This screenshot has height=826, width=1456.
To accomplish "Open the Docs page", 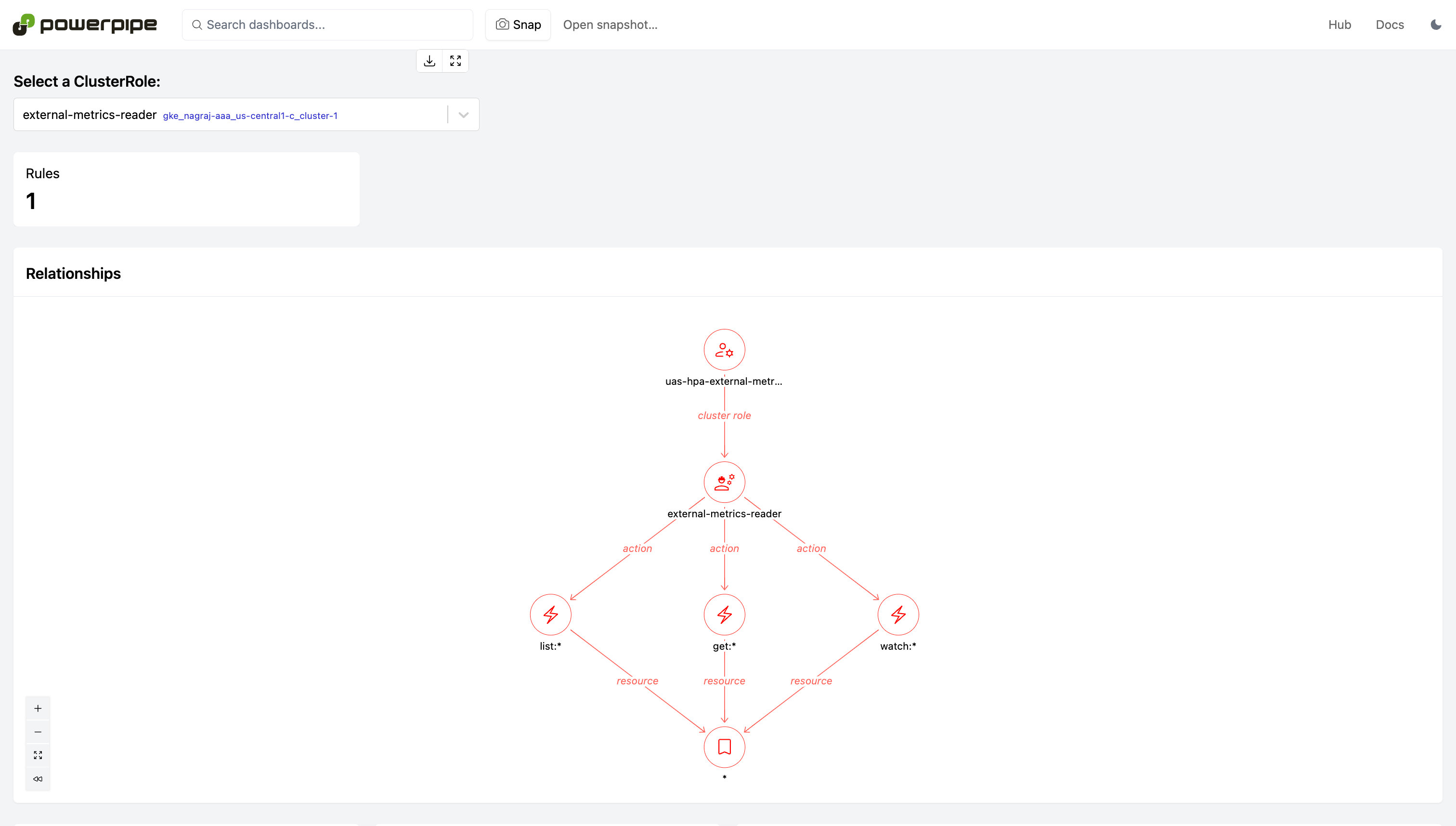I will [1389, 25].
